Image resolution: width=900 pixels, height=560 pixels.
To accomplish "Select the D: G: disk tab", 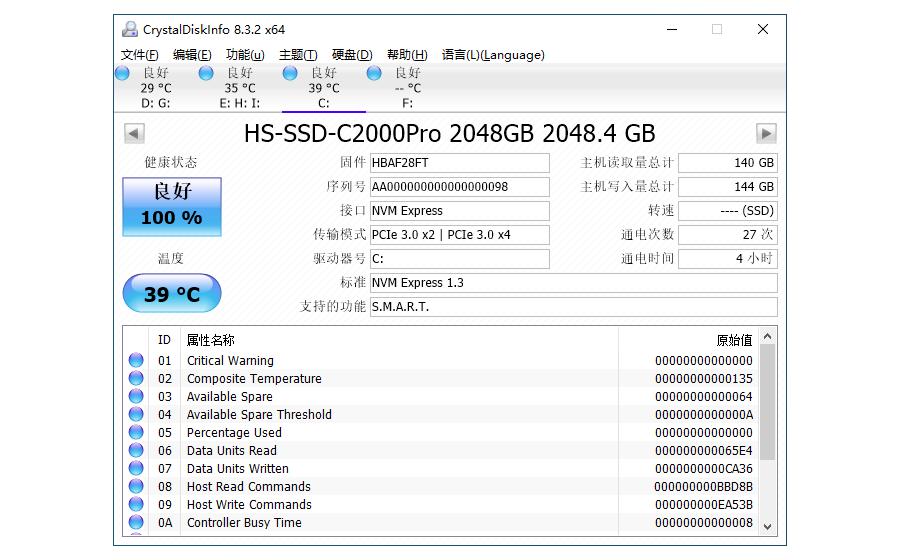I will (156, 88).
